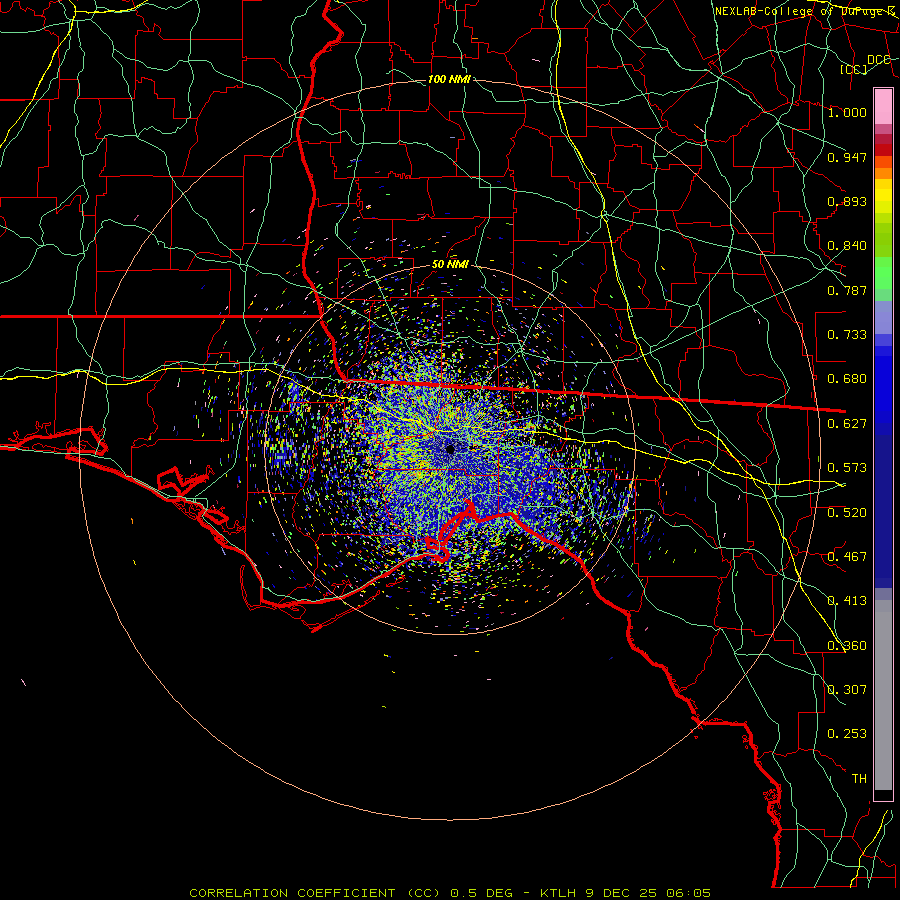The width and height of the screenshot is (900, 900).
Task: Click the "100 NMI" range ring label
Action: point(449,79)
